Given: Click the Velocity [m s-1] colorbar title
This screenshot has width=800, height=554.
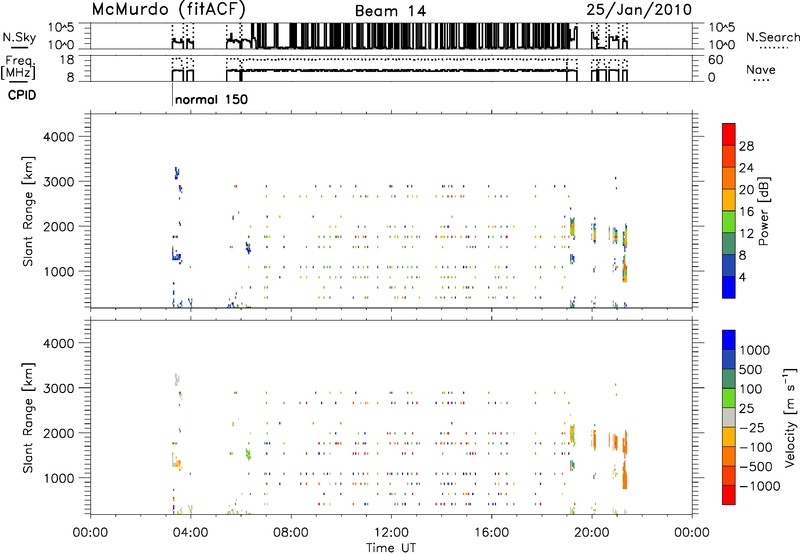Looking at the screenshot, I should 790,417.
